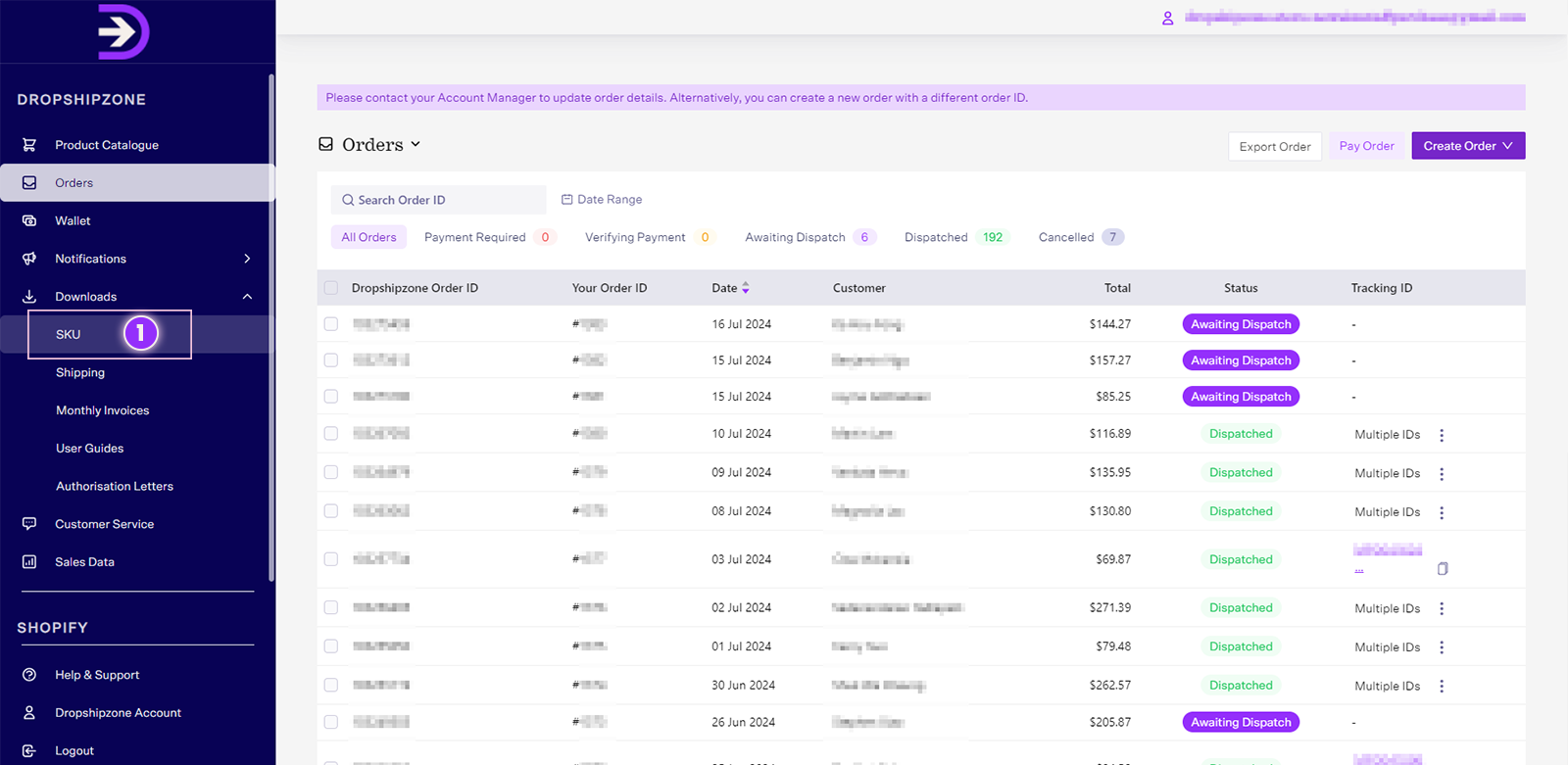Screen dimensions: 1568x765
Task: Click Dispatched badge for $116.89 order
Action: pos(1241,434)
